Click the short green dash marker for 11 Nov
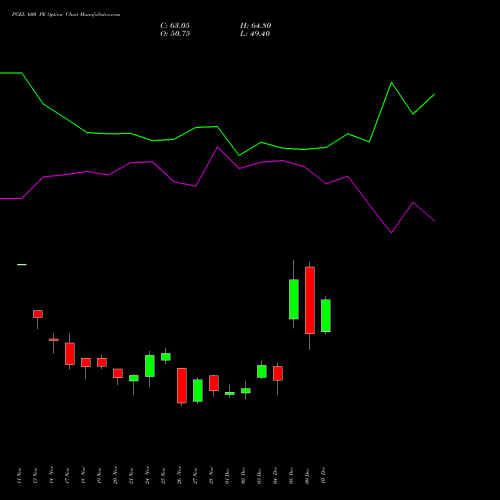 [22, 265]
